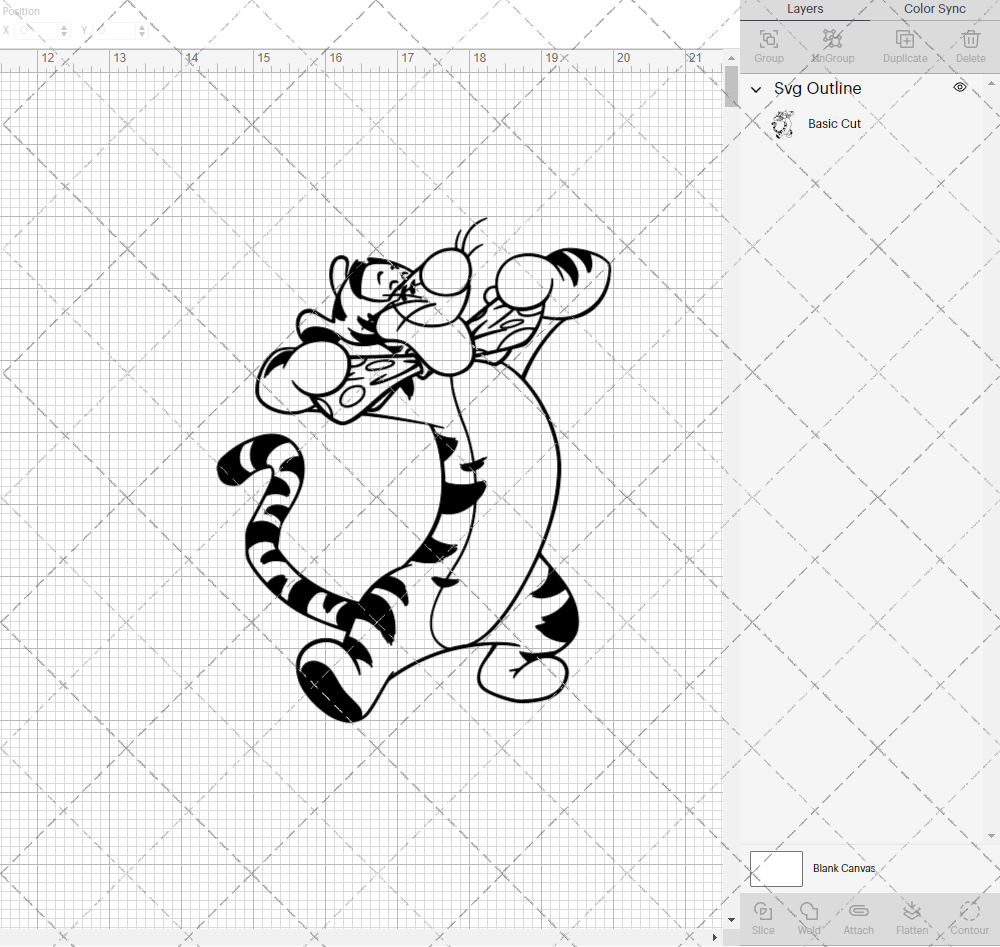Click the Layers panel scroll up arrow
The width and height of the screenshot is (1000, 947).
tap(990, 84)
